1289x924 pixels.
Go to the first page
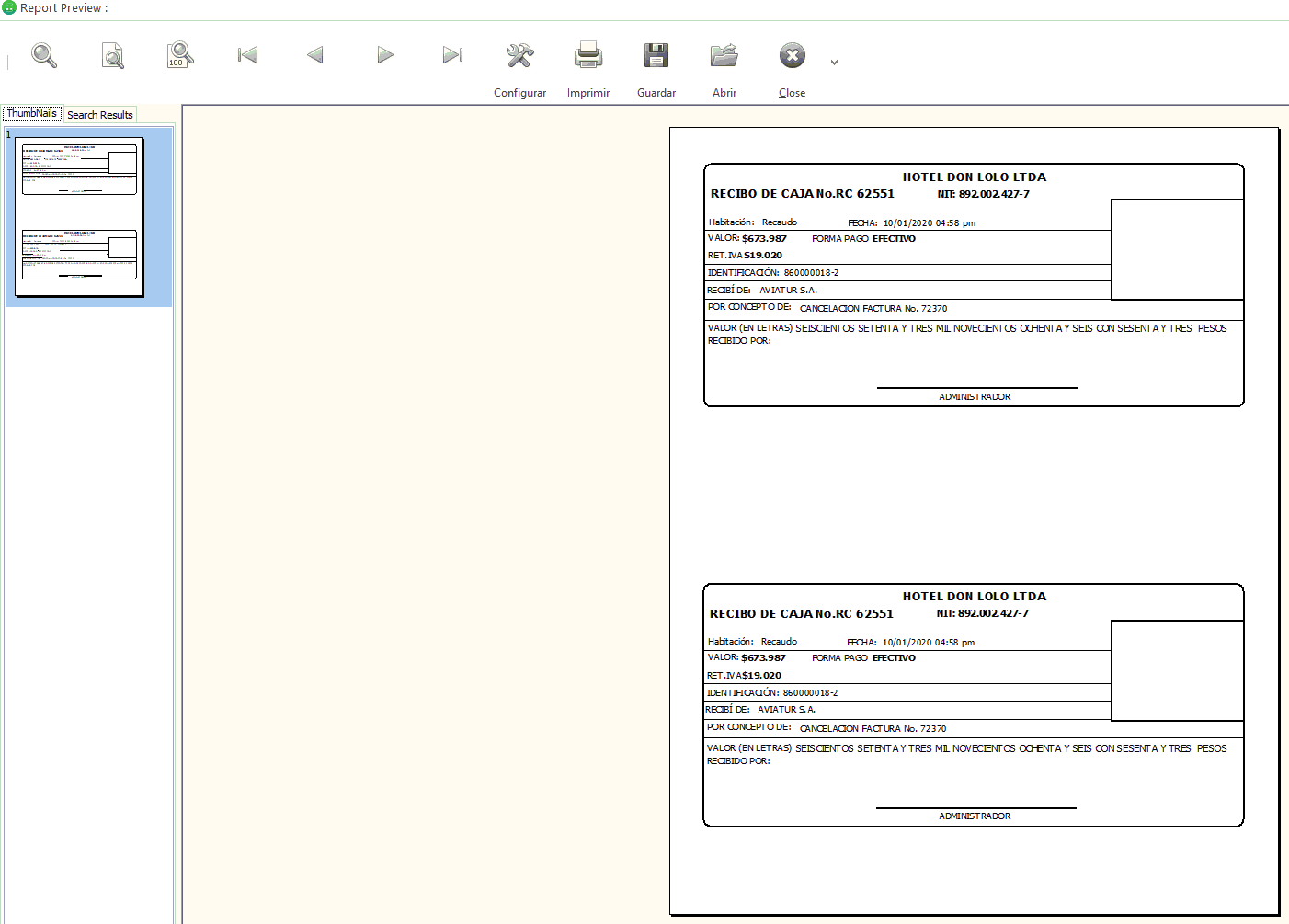[247, 55]
